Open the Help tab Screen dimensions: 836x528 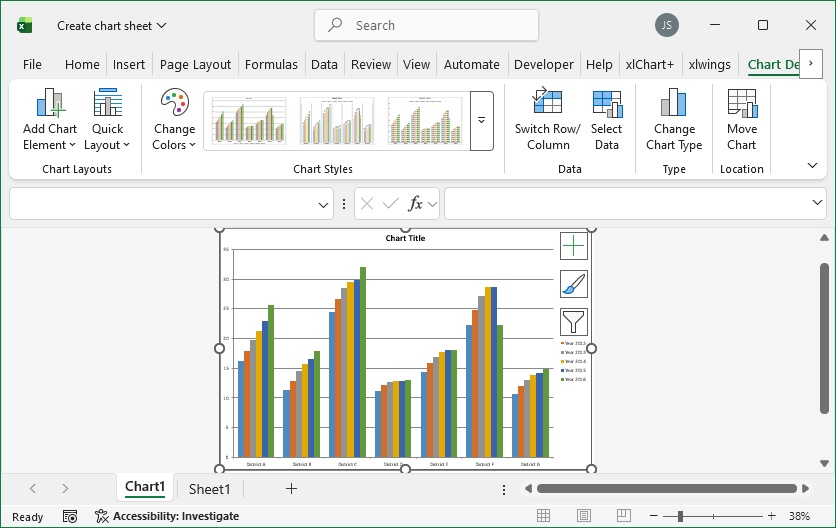599,65
